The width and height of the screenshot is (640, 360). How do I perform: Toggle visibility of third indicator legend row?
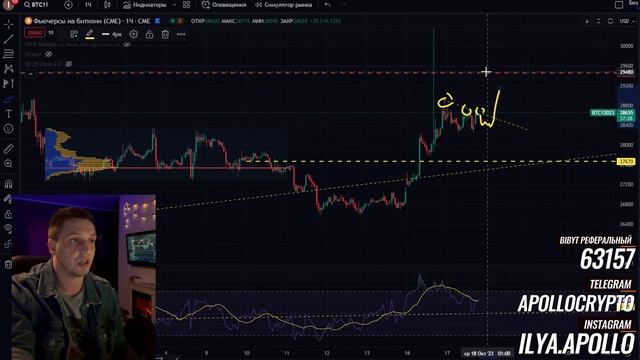pyautogui.click(x=69, y=64)
